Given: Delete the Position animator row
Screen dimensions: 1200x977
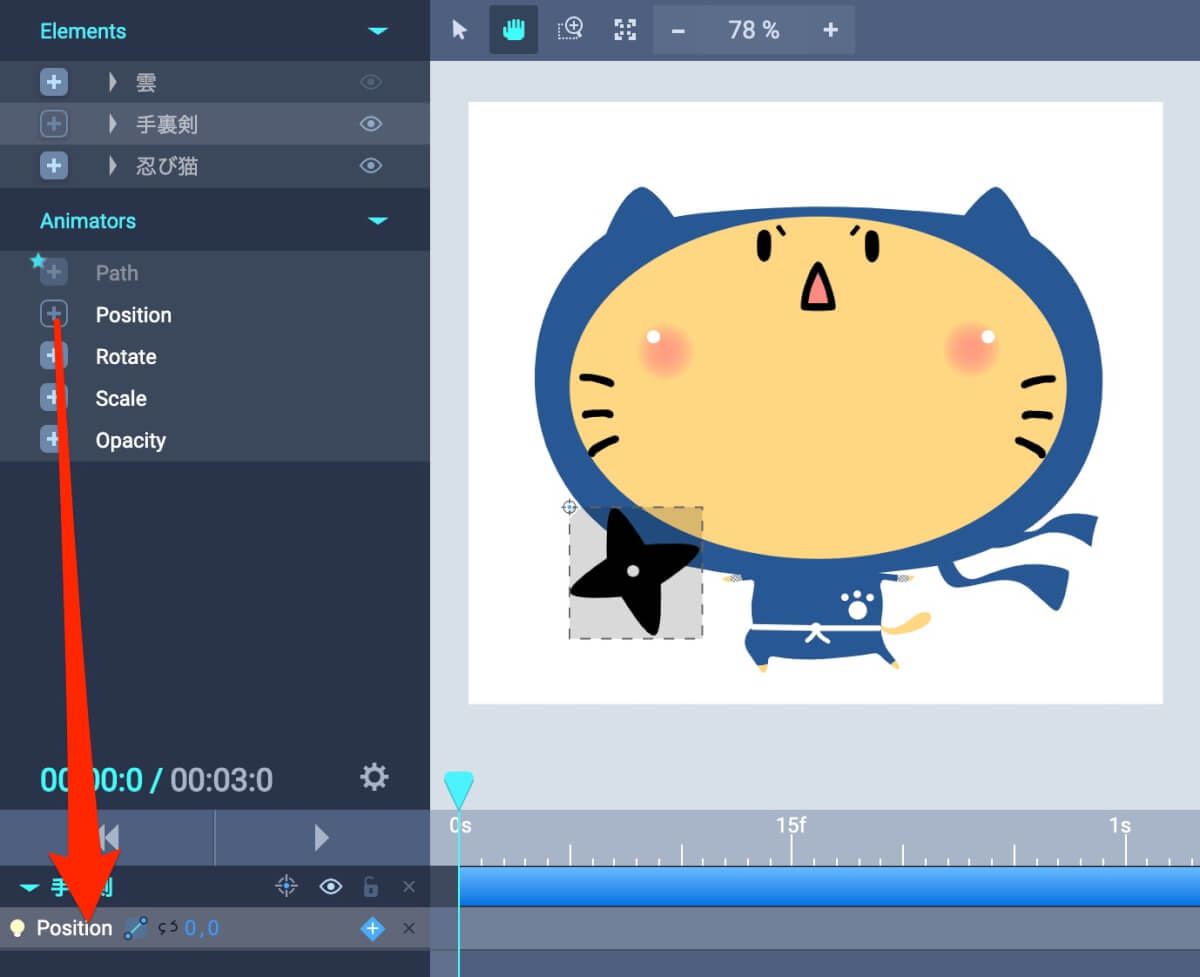Looking at the screenshot, I should pyautogui.click(x=409, y=929).
